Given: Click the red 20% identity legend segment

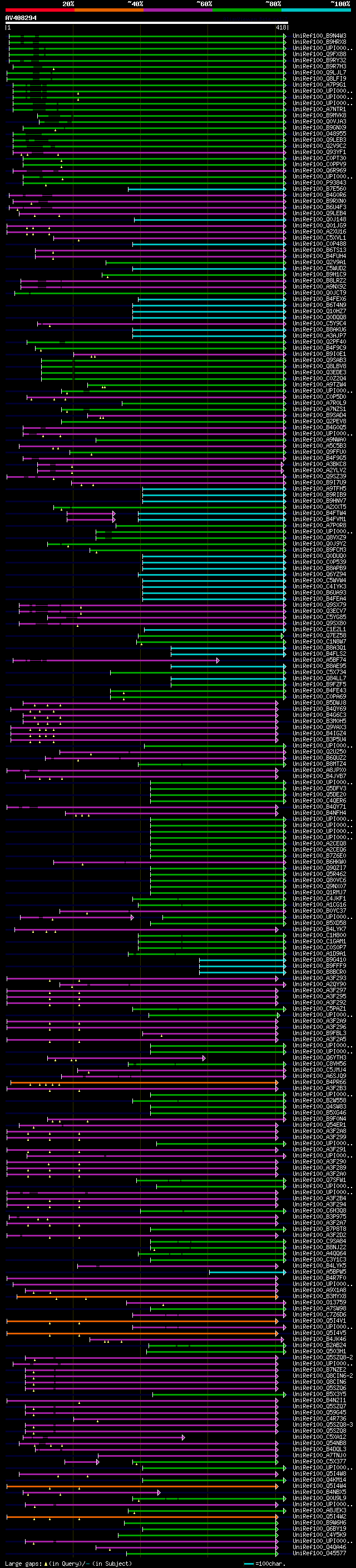Looking at the screenshot, I should [x=39, y=10].
